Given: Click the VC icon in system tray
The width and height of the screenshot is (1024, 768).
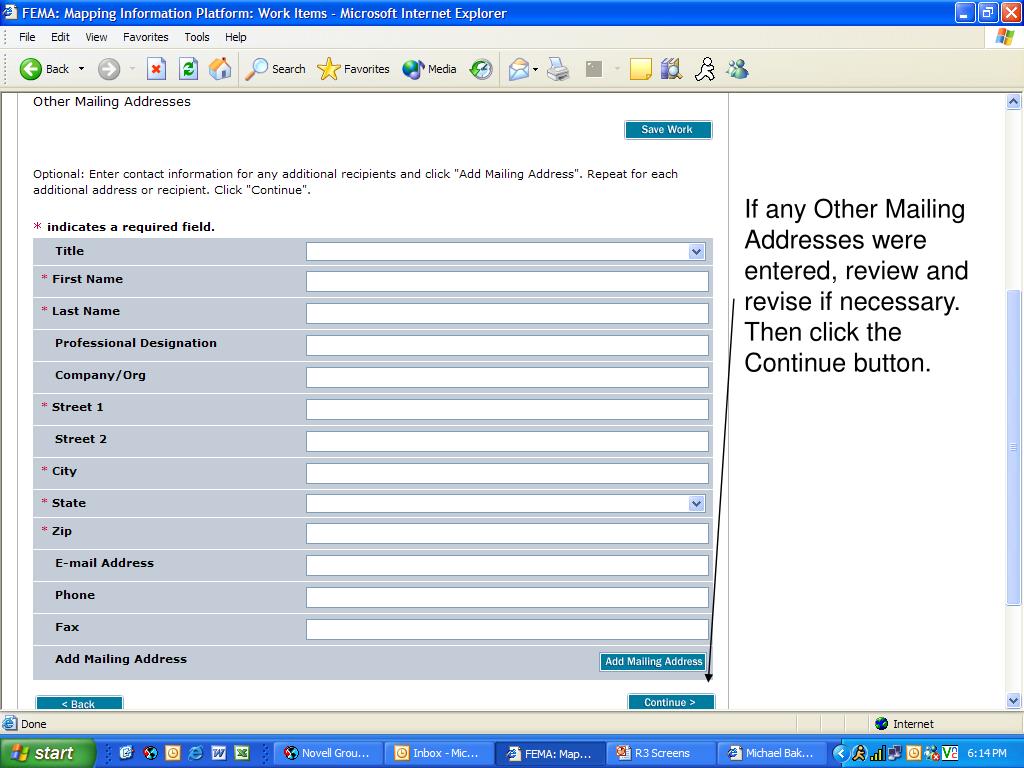Looking at the screenshot, I should coord(950,753).
